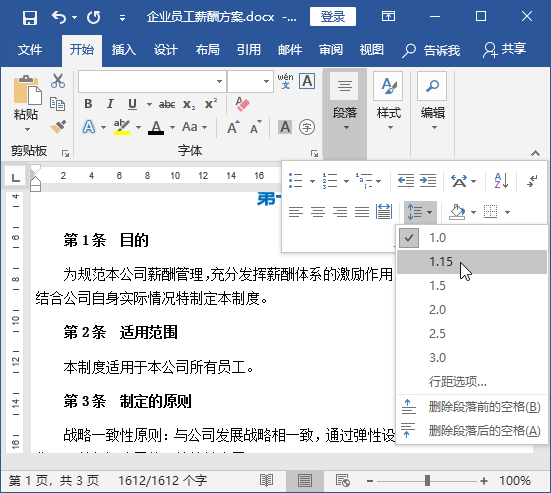Click the Distributed alignment icon
This screenshot has width=551, height=493.
(x=383, y=212)
